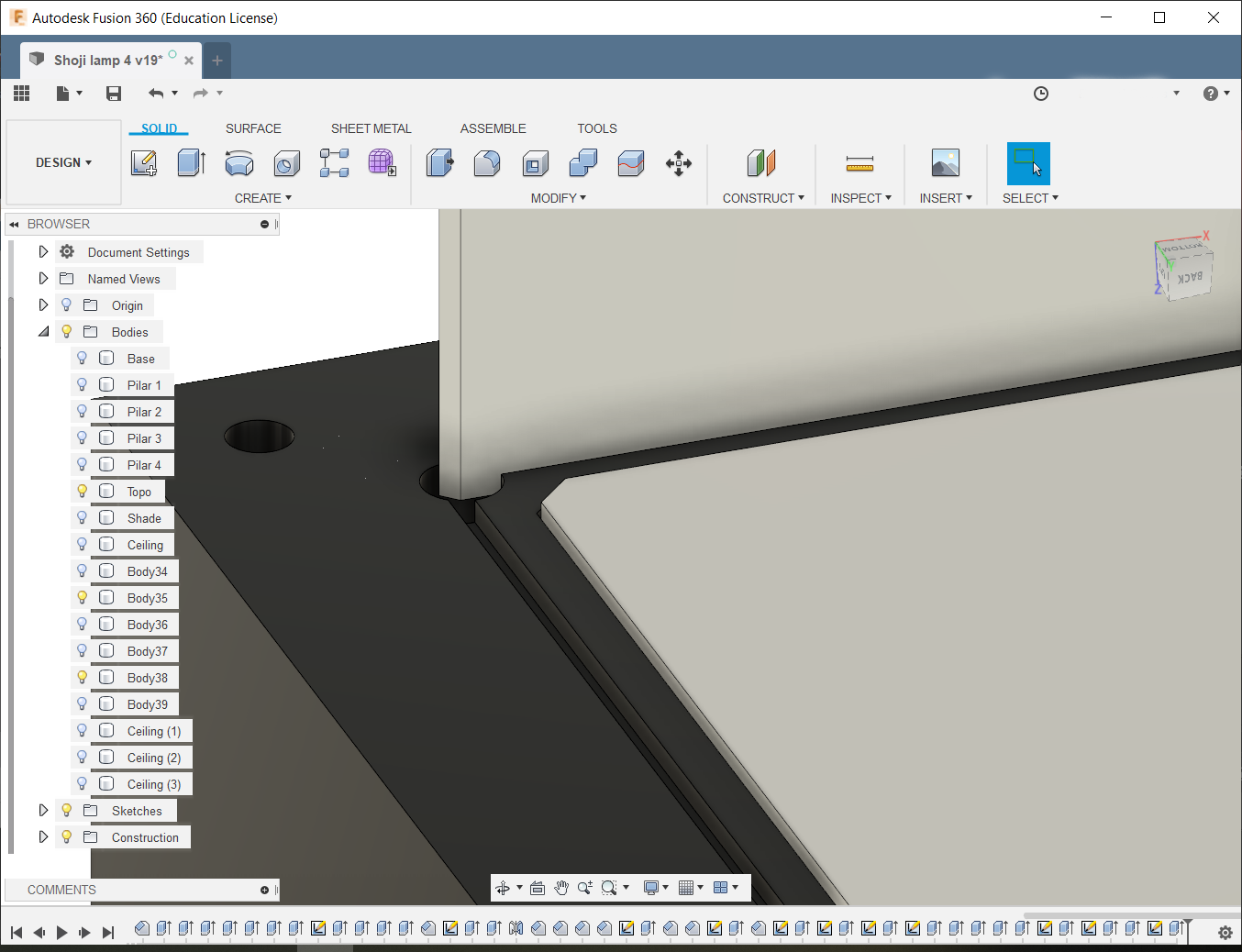The width and height of the screenshot is (1242, 952).
Task: Show the Shade body
Action: click(x=82, y=518)
